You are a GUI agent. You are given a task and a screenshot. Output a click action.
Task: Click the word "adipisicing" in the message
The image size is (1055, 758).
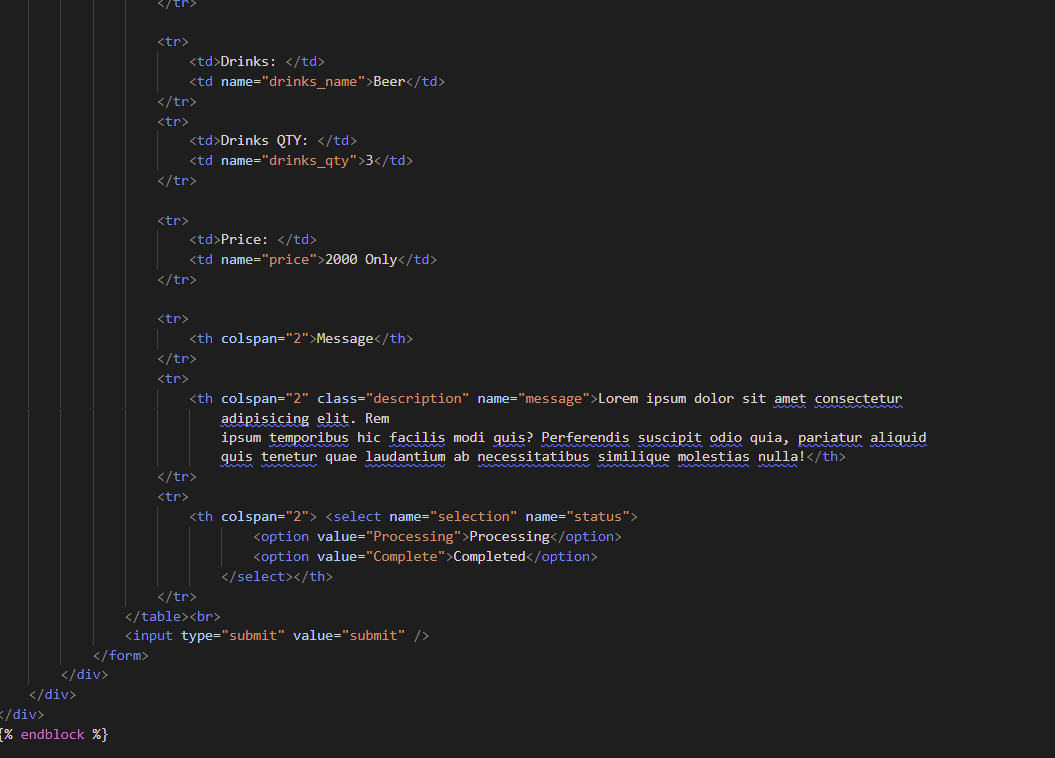click(264, 418)
